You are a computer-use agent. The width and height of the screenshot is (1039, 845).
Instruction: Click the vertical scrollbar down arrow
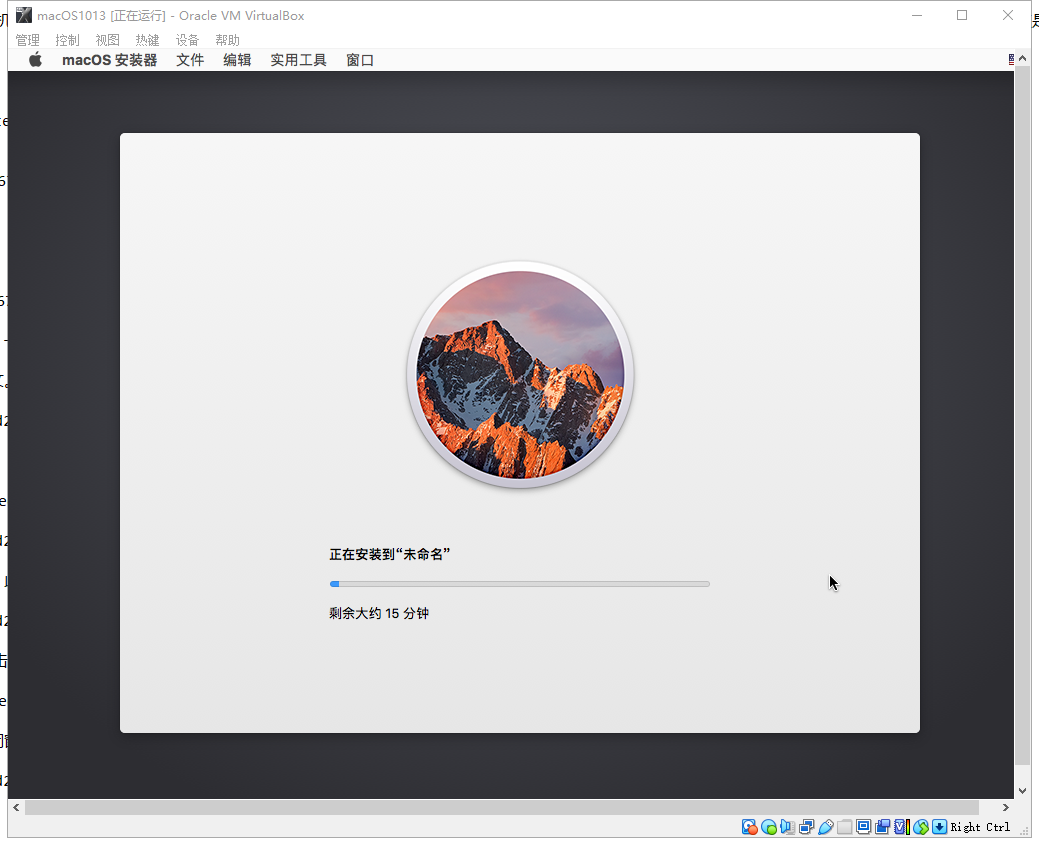click(1022, 791)
